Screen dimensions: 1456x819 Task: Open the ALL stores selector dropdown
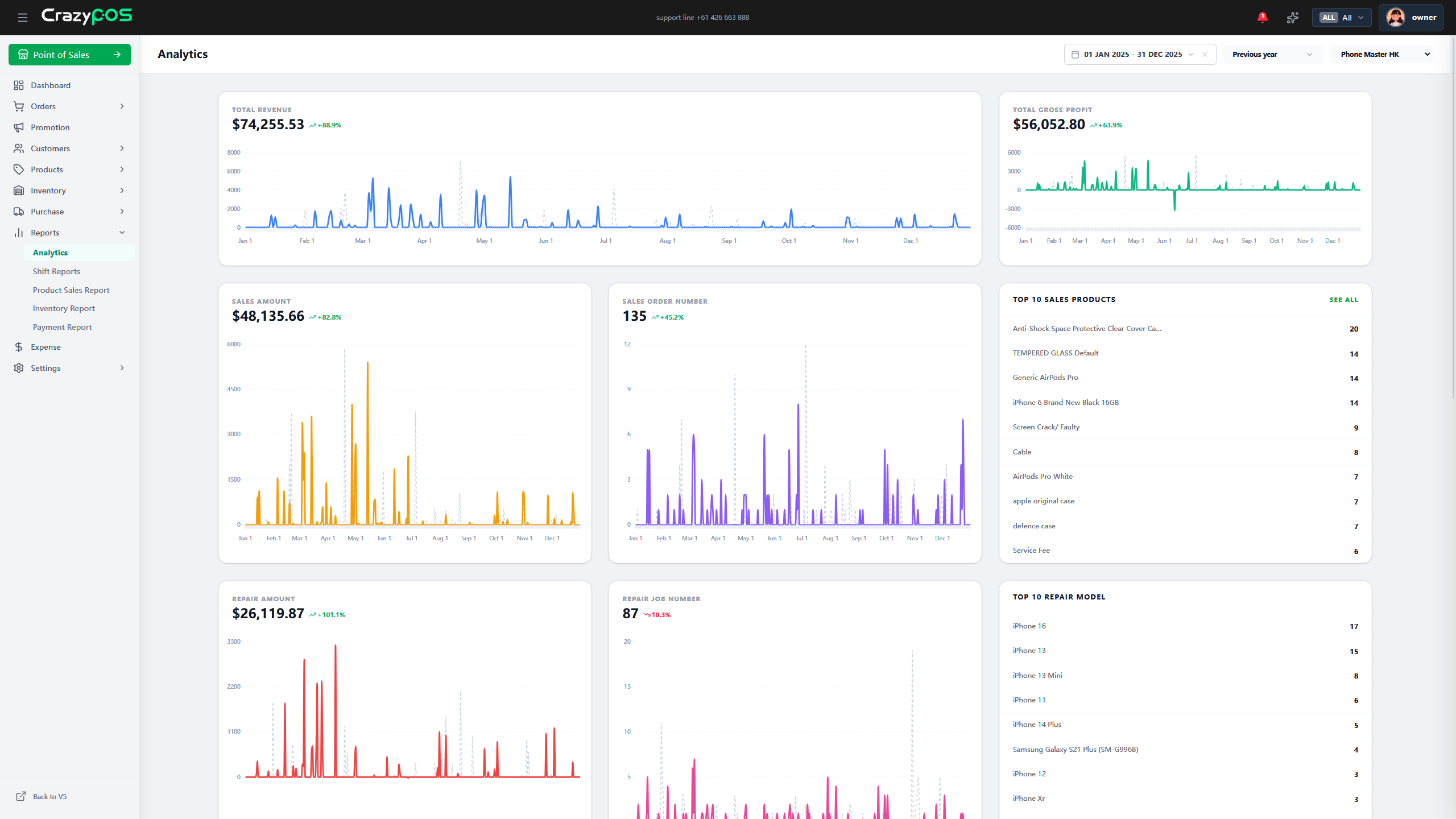[1341, 18]
